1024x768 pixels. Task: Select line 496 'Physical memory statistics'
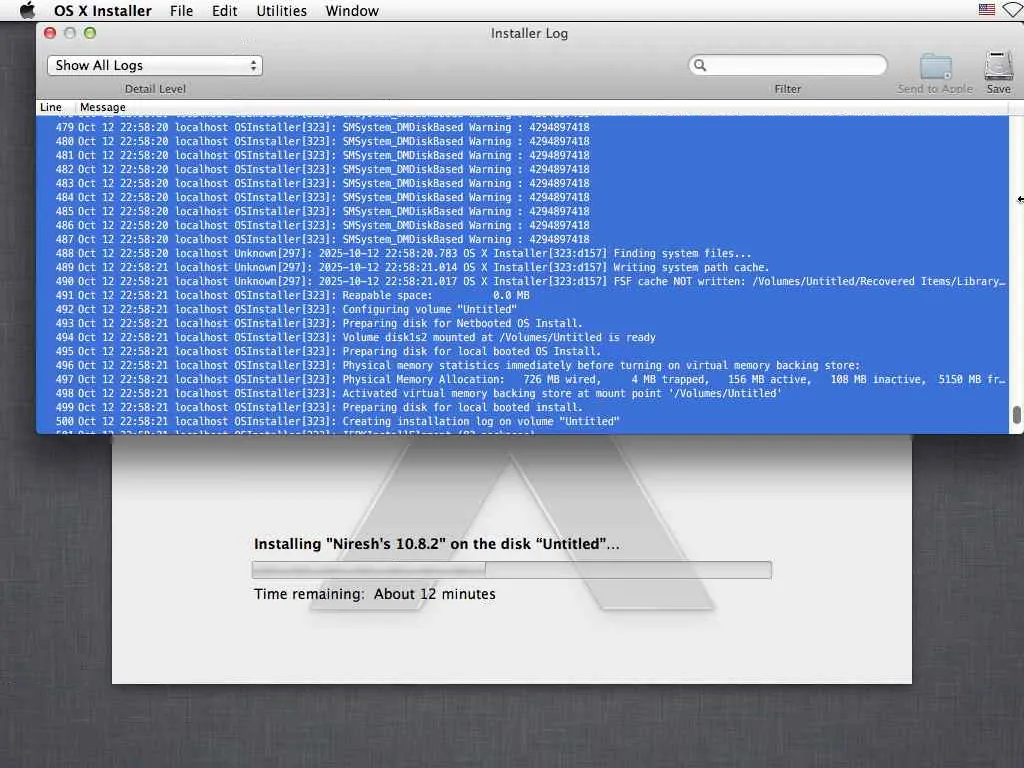(x=522, y=366)
